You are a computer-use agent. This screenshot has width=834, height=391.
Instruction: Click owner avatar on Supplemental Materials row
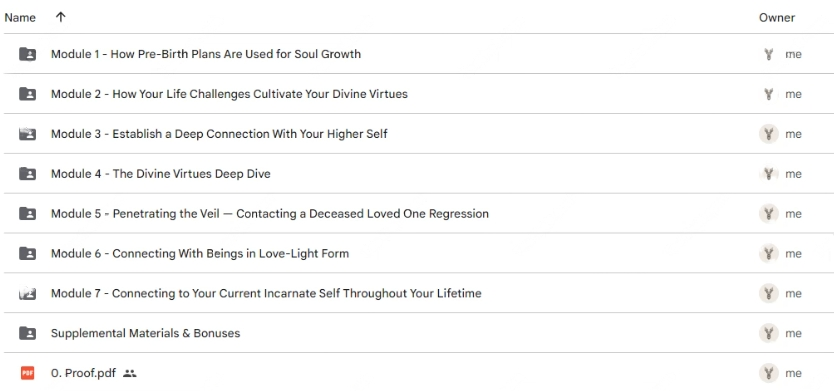tap(768, 334)
